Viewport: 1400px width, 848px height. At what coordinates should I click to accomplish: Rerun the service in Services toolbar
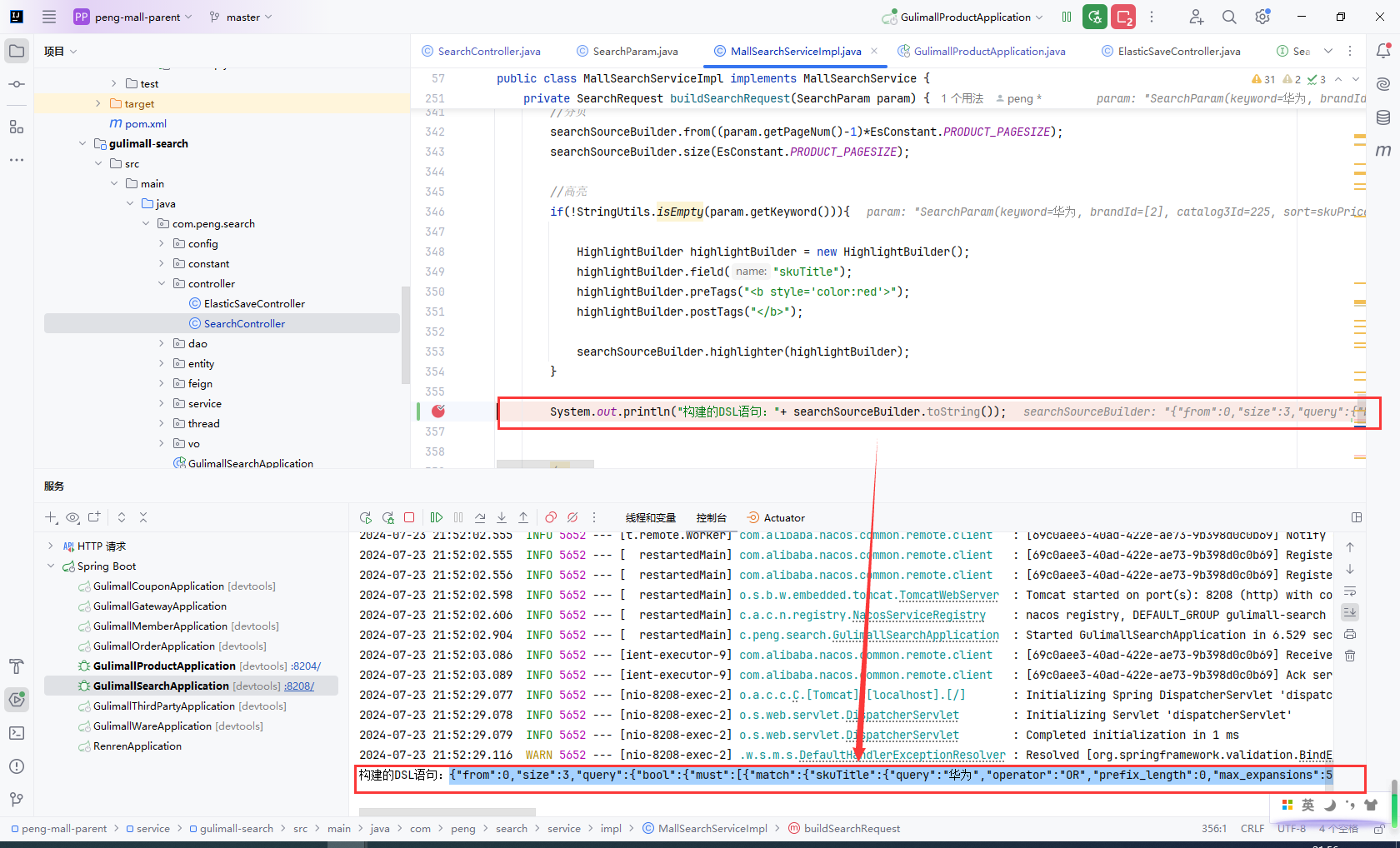[x=365, y=517]
